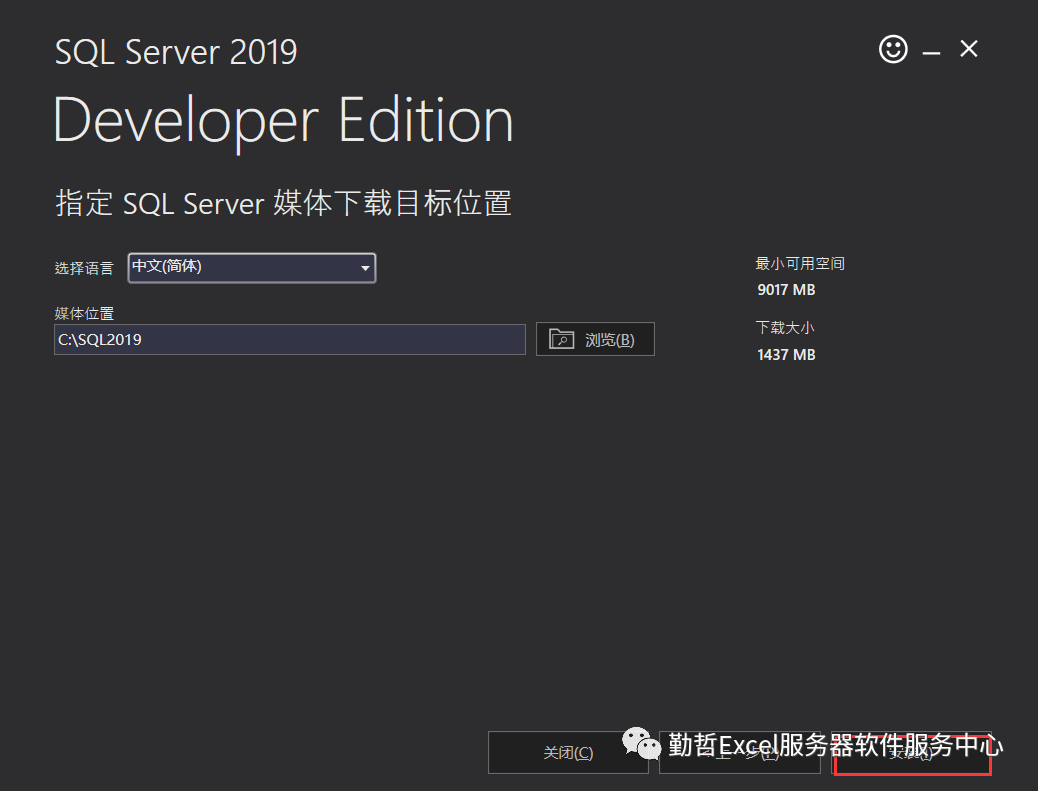Minimize the SQL Server installer window
Image resolution: width=1038 pixels, height=791 pixels.
pyautogui.click(x=931, y=52)
